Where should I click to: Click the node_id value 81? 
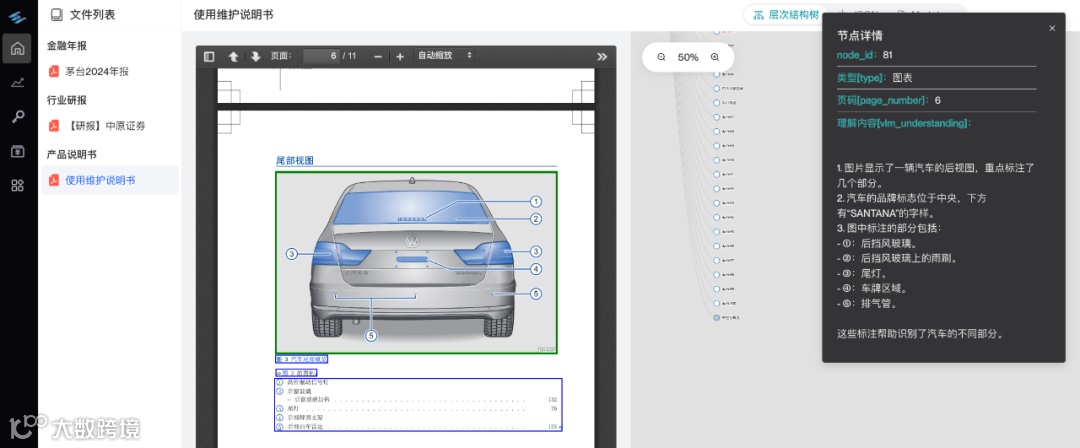tap(888, 54)
